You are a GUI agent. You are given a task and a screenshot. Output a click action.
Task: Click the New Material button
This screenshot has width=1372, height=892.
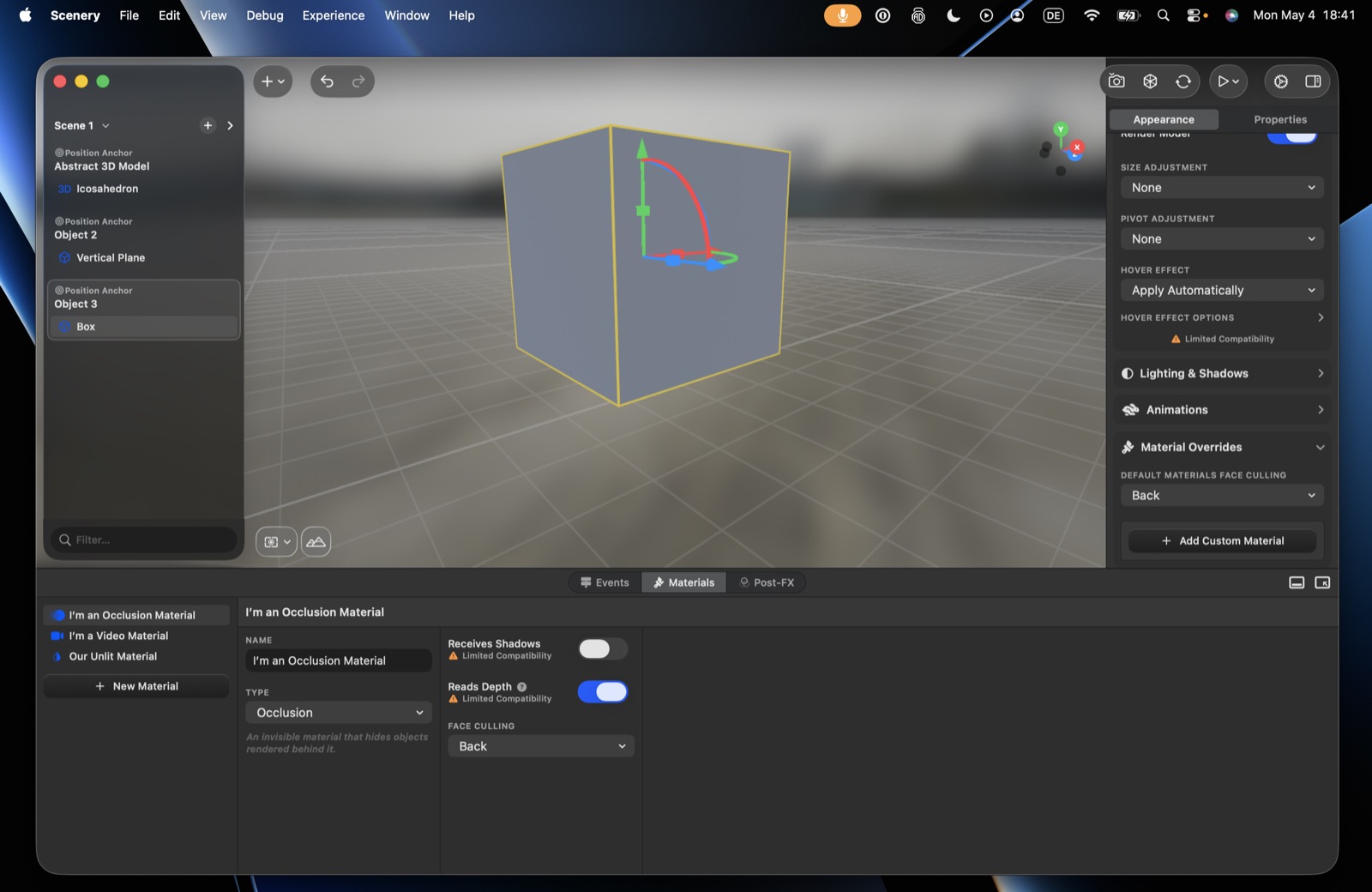pos(136,686)
